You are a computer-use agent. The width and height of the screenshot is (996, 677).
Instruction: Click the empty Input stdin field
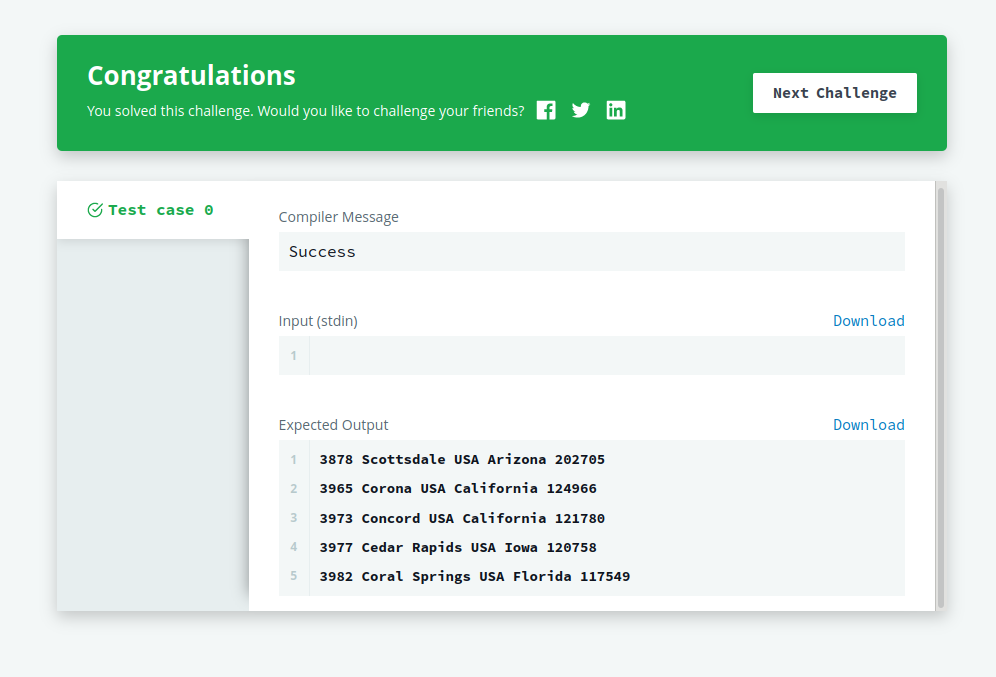pyautogui.click(x=600, y=355)
